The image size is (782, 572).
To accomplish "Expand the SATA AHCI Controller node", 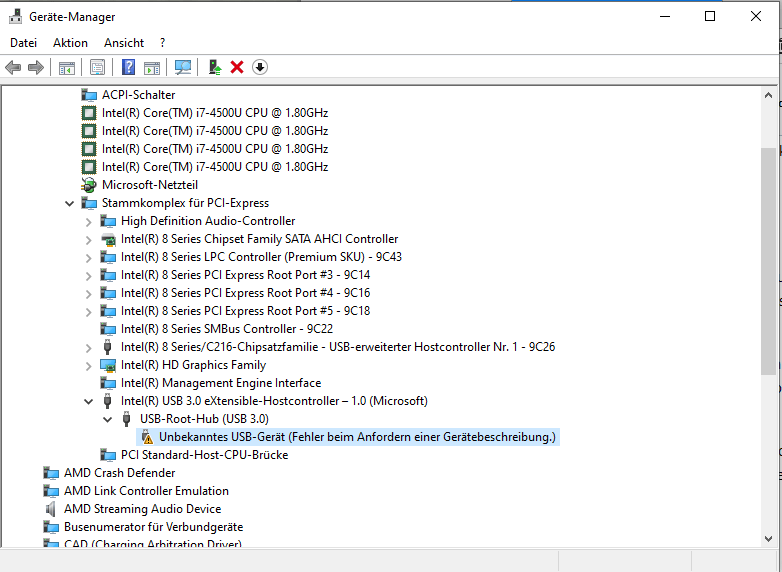I will (x=88, y=239).
